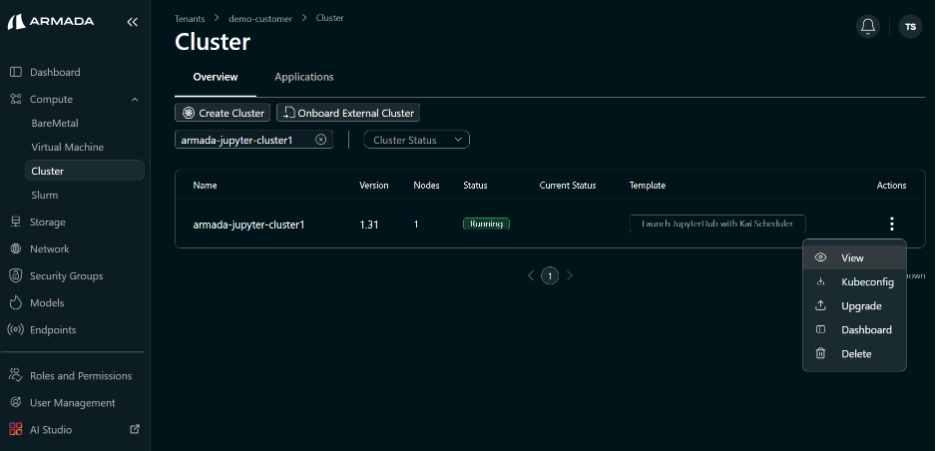This screenshot has height=451, width=936.
Task: Open Virtual Machine in the sidebar
Action: click(x=67, y=147)
